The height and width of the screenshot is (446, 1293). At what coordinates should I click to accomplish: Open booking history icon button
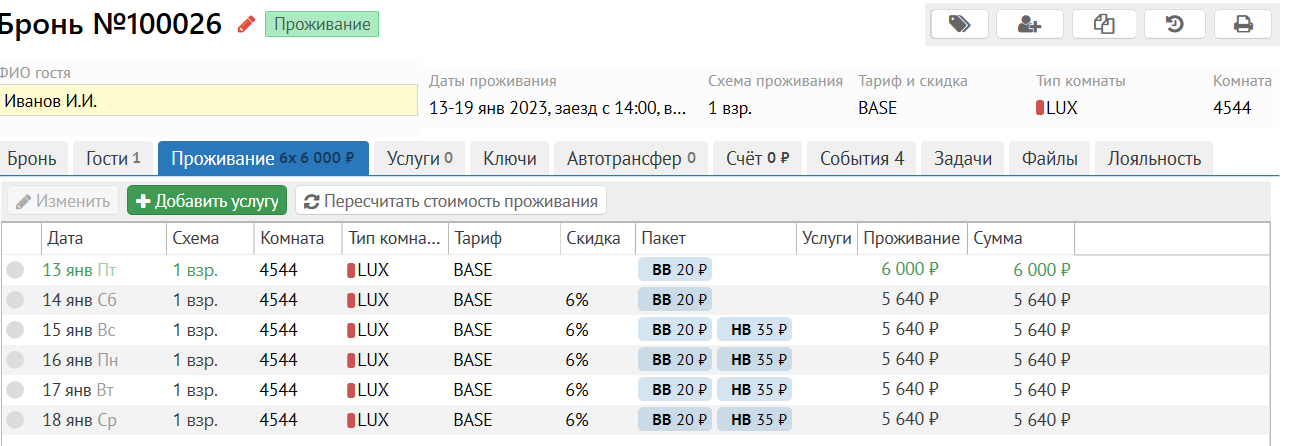click(x=1175, y=24)
